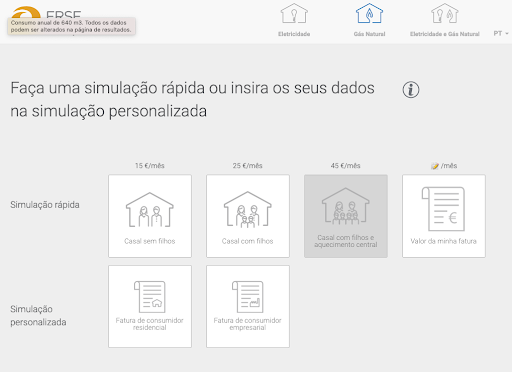Select the Eletricidade lightbulb house icon

click(x=294, y=13)
